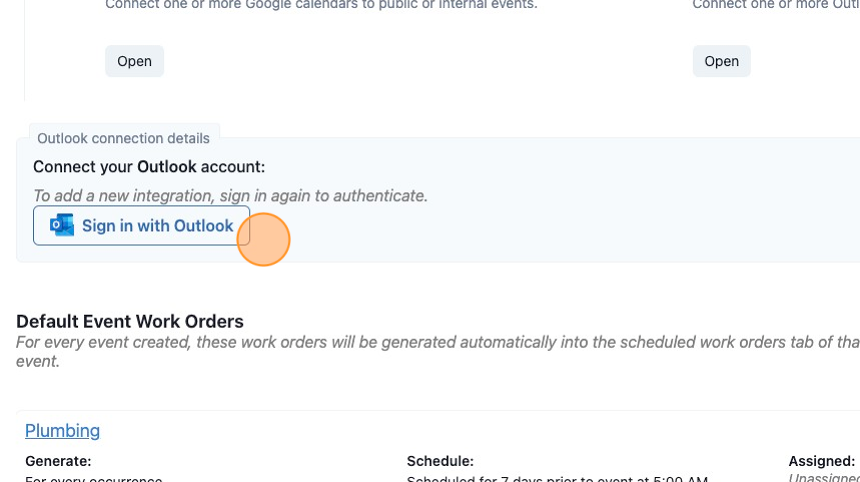860x482 pixels.
Task: Click the Schedule: field label
Action: coord(440,461)
